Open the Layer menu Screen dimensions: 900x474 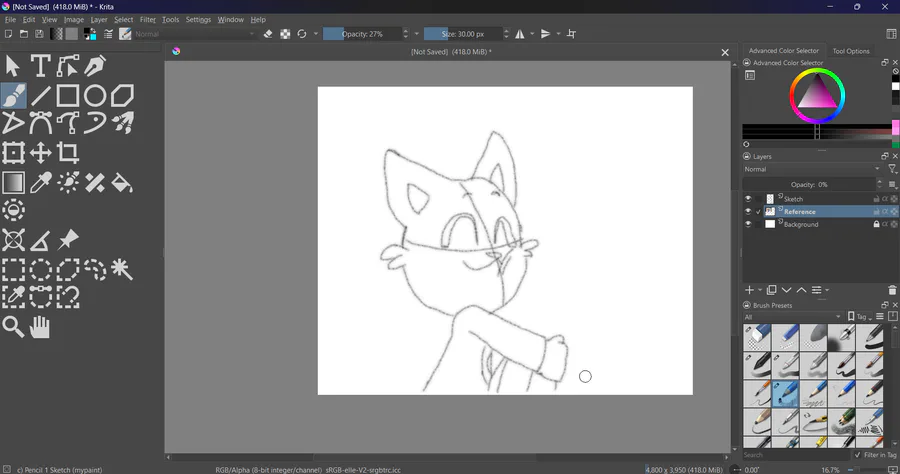(x=99, y=20)
